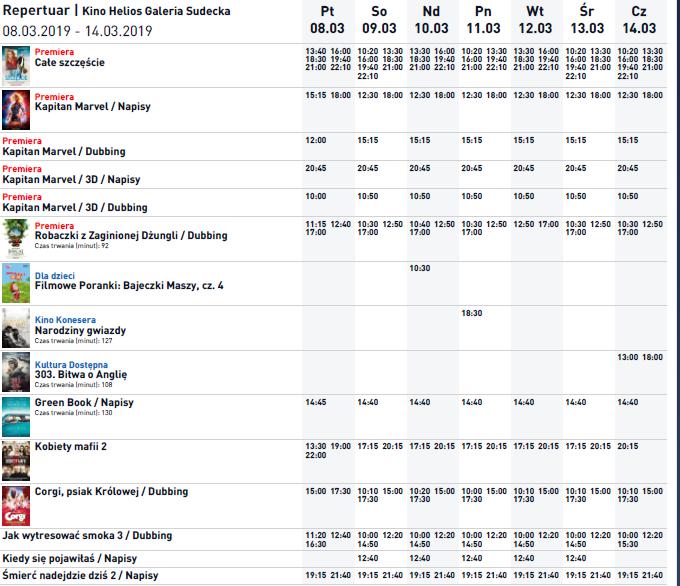
Task: Select the Cz 14.03 day column header
Action: (x=639, y=20)
